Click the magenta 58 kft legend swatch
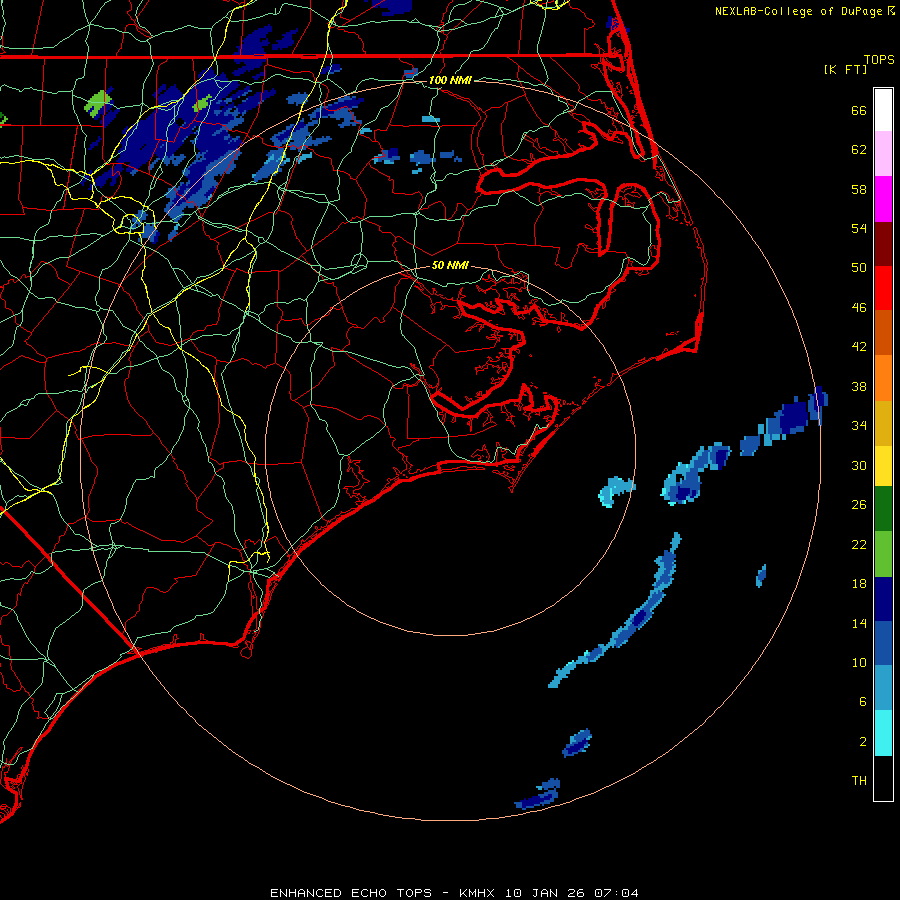900x900 pixels. click(883, 199)
